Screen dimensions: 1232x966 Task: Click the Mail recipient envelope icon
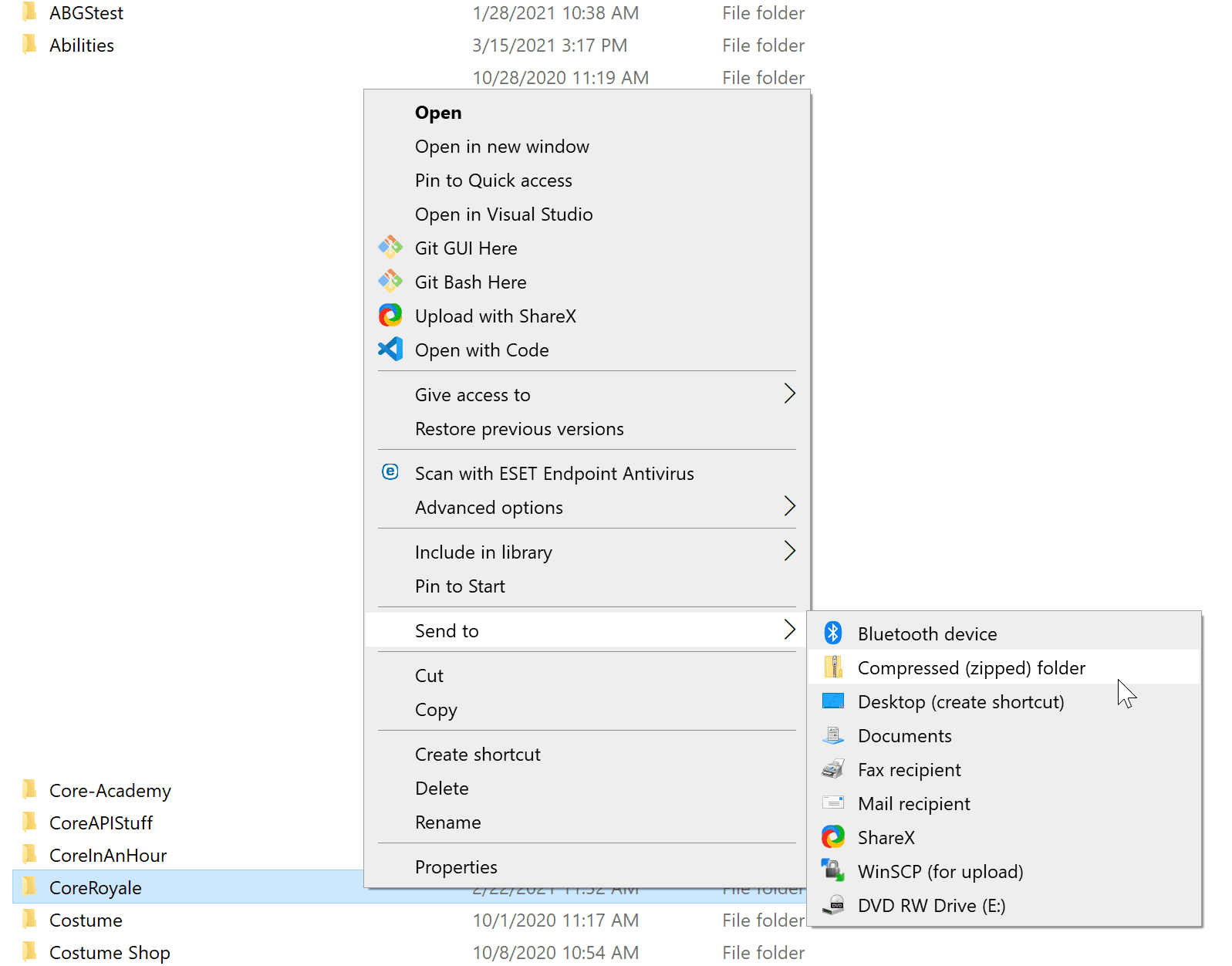833,803
